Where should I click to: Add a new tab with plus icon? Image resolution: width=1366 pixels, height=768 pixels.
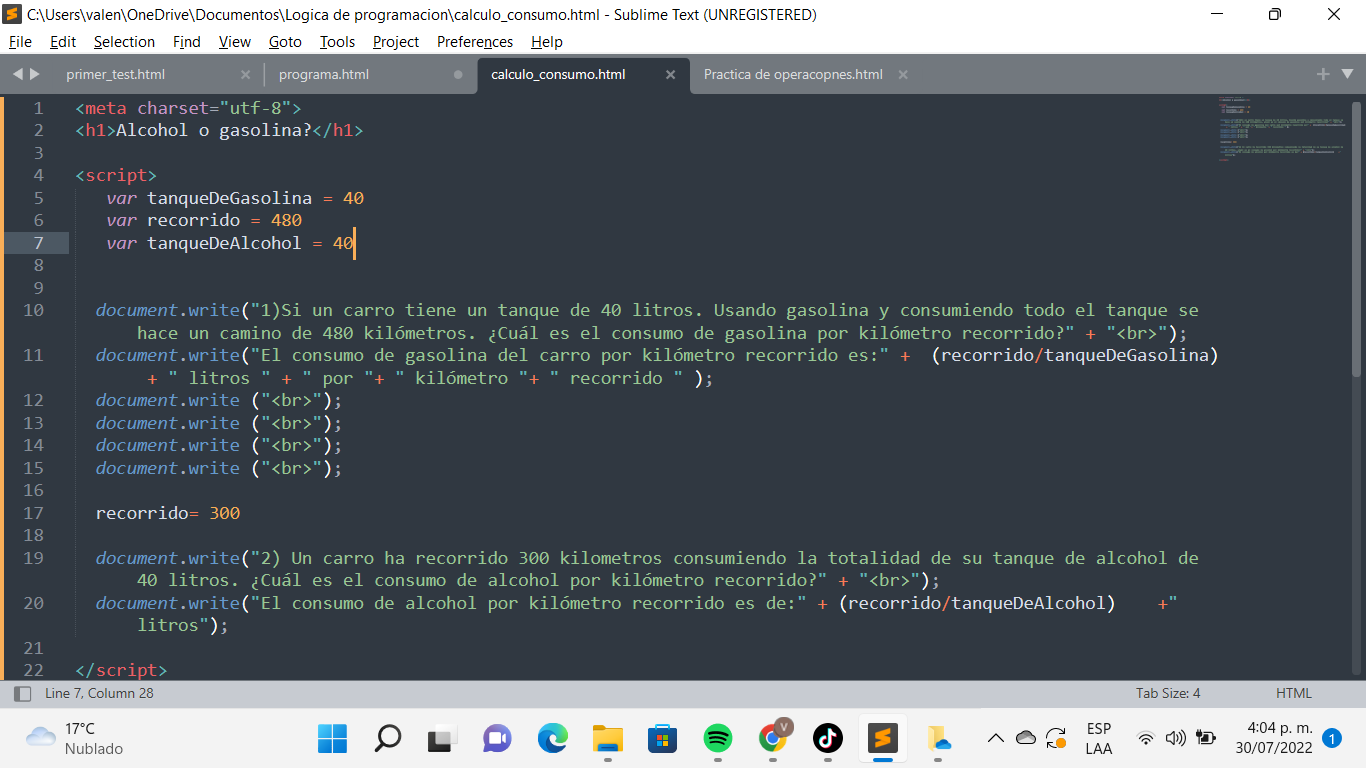1323,74
